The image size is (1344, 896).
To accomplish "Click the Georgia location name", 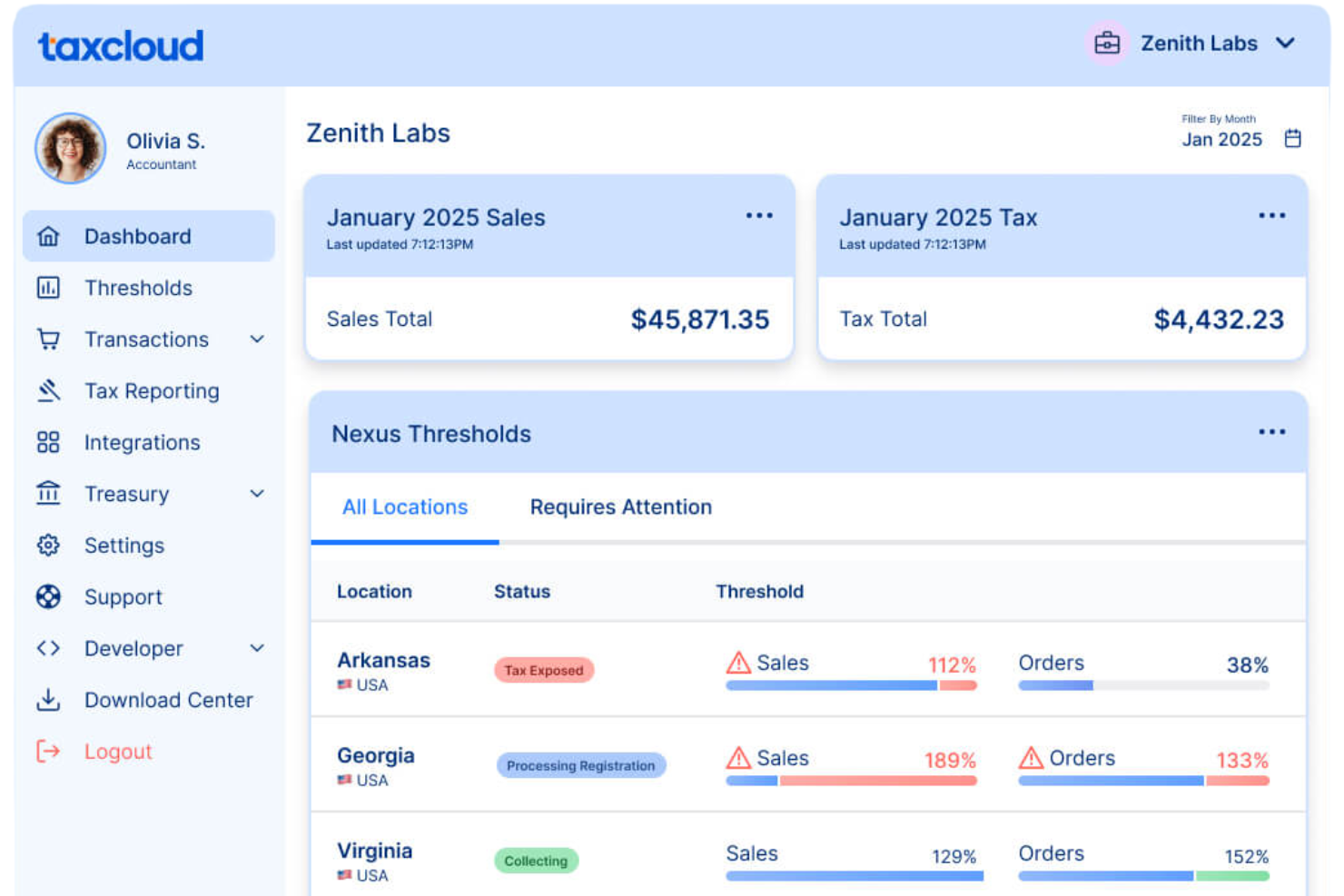I will pyautogui.click(x=376, y=755).
